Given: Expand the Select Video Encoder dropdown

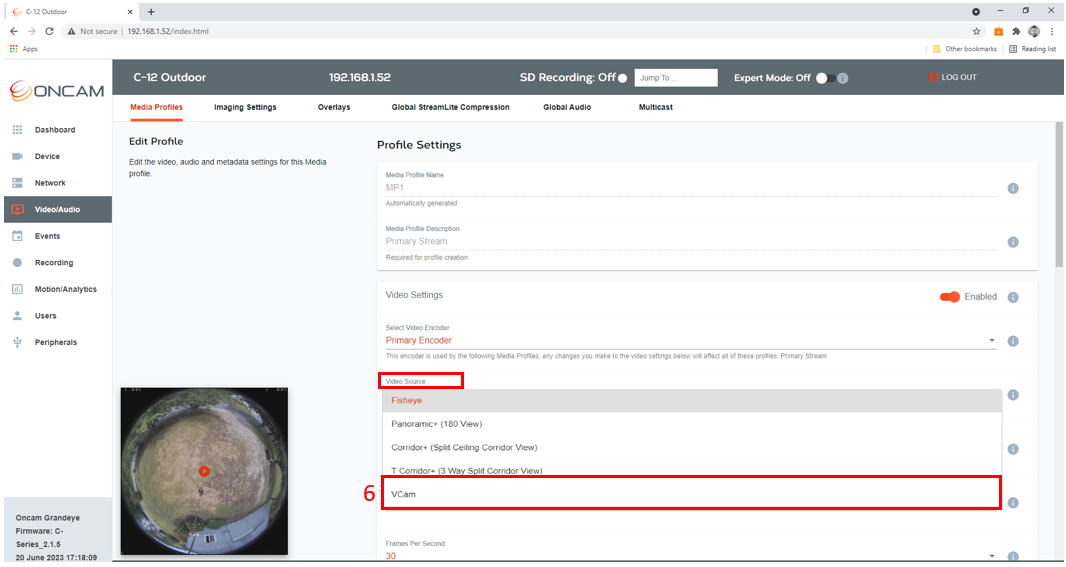Looking at the screenshot, I should tap(691, 341).
